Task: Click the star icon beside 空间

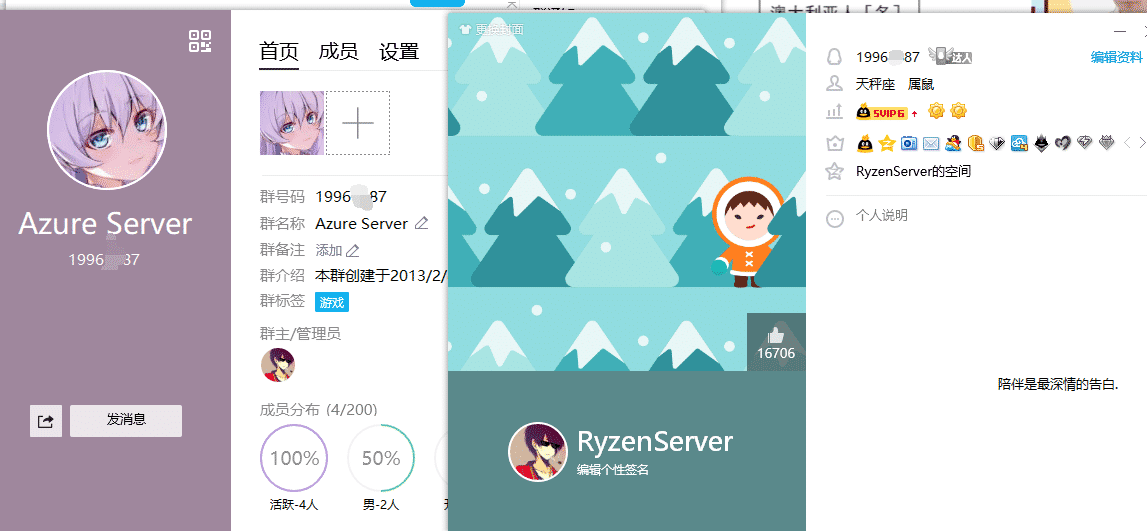Action: coord(834,172)
